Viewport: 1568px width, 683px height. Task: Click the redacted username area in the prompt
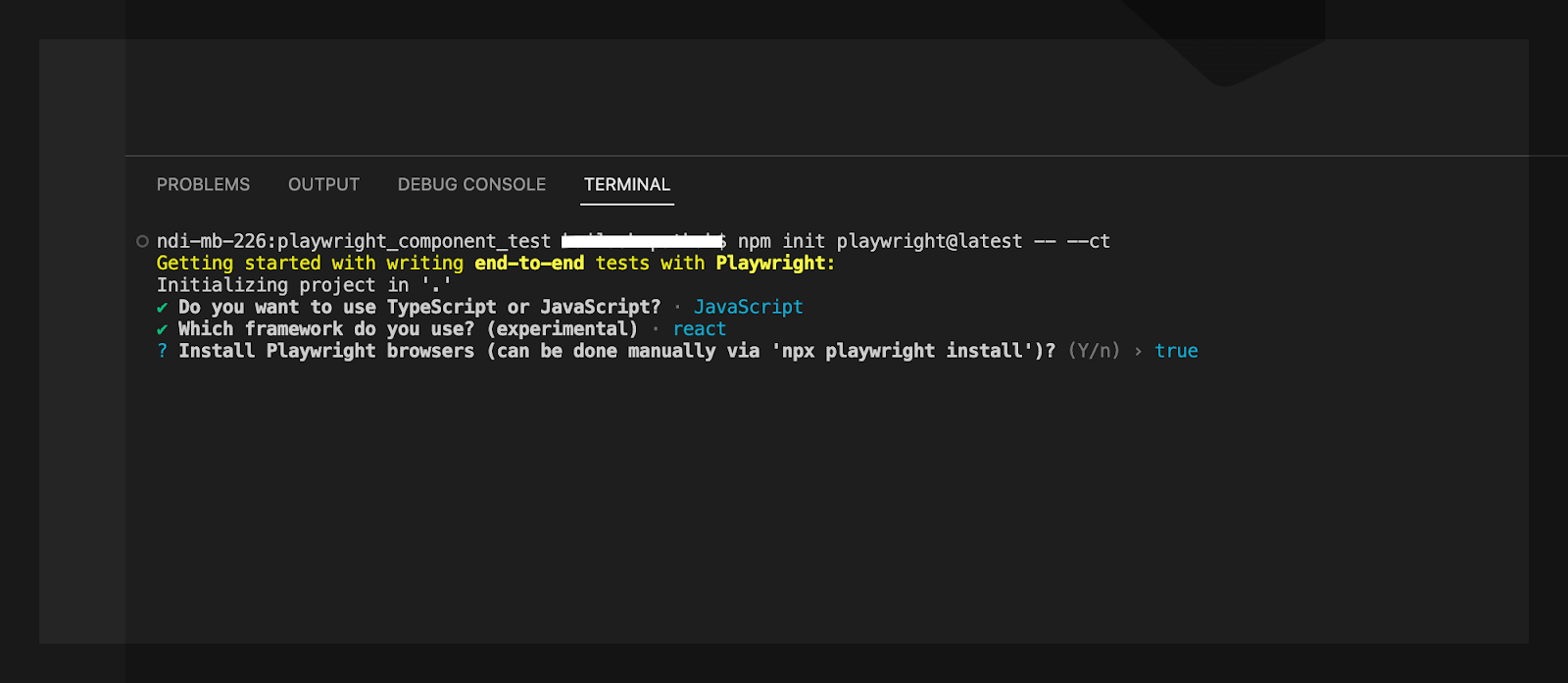[642, 241]
